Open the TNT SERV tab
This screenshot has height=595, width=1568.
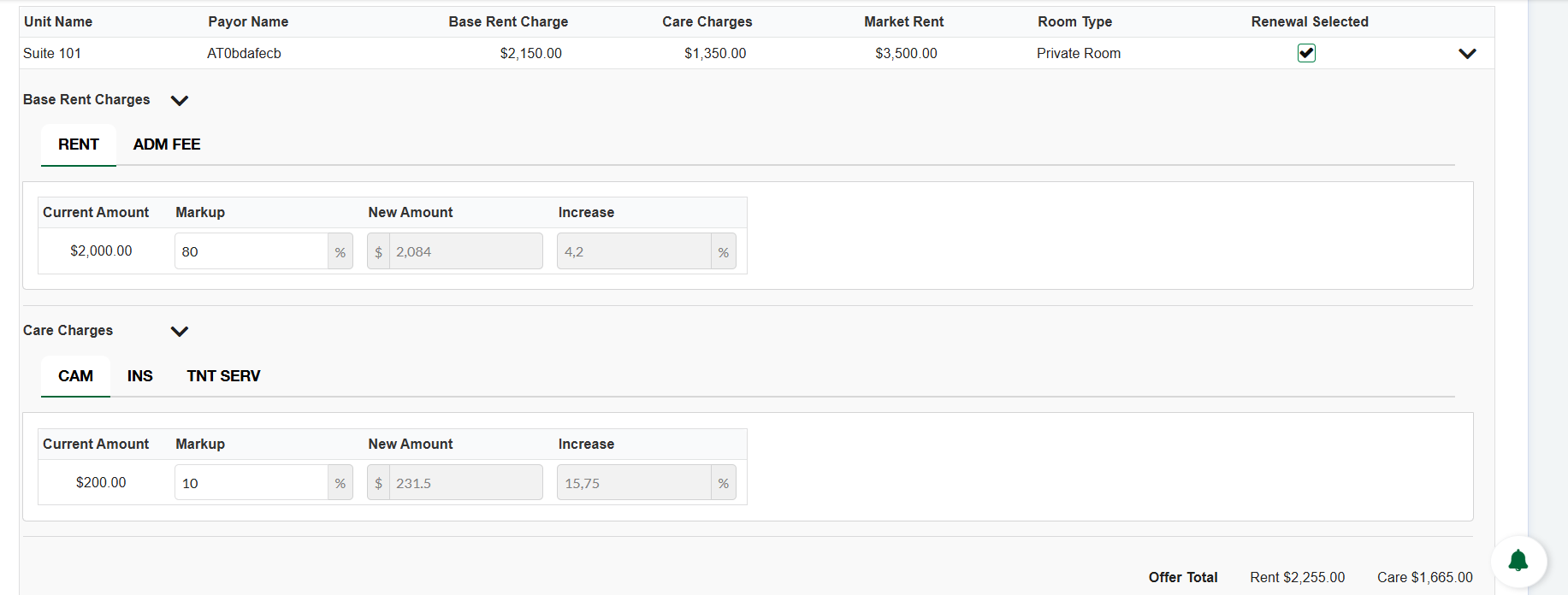(x=223, y=376)
